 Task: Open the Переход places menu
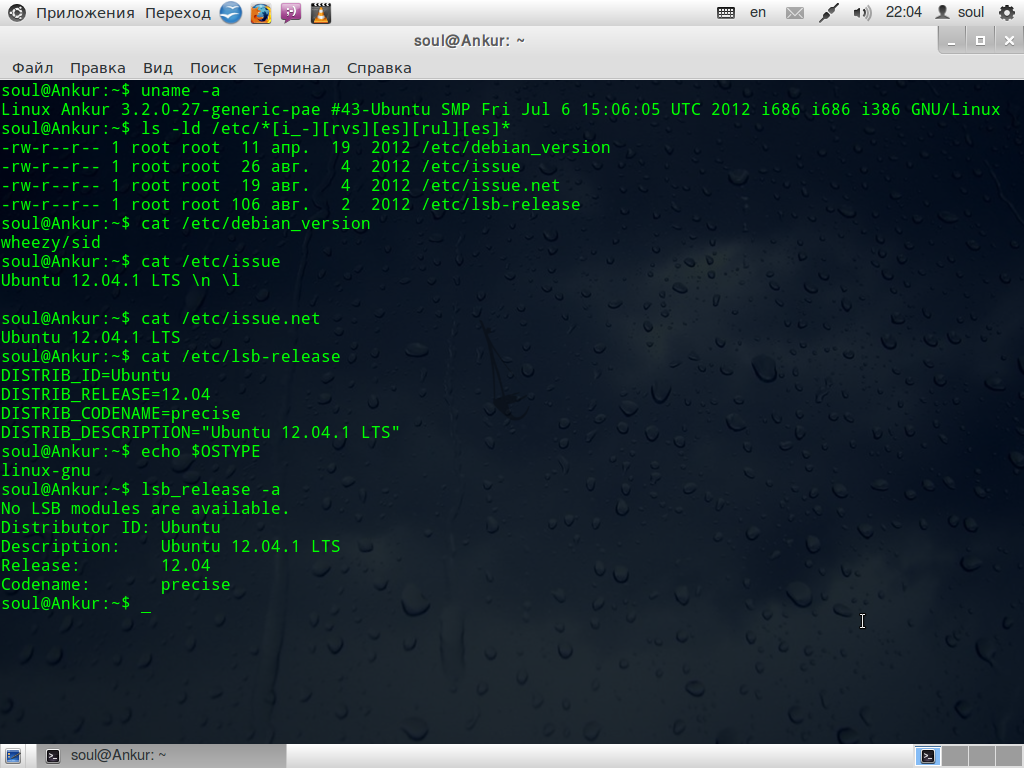click(178, 13)
